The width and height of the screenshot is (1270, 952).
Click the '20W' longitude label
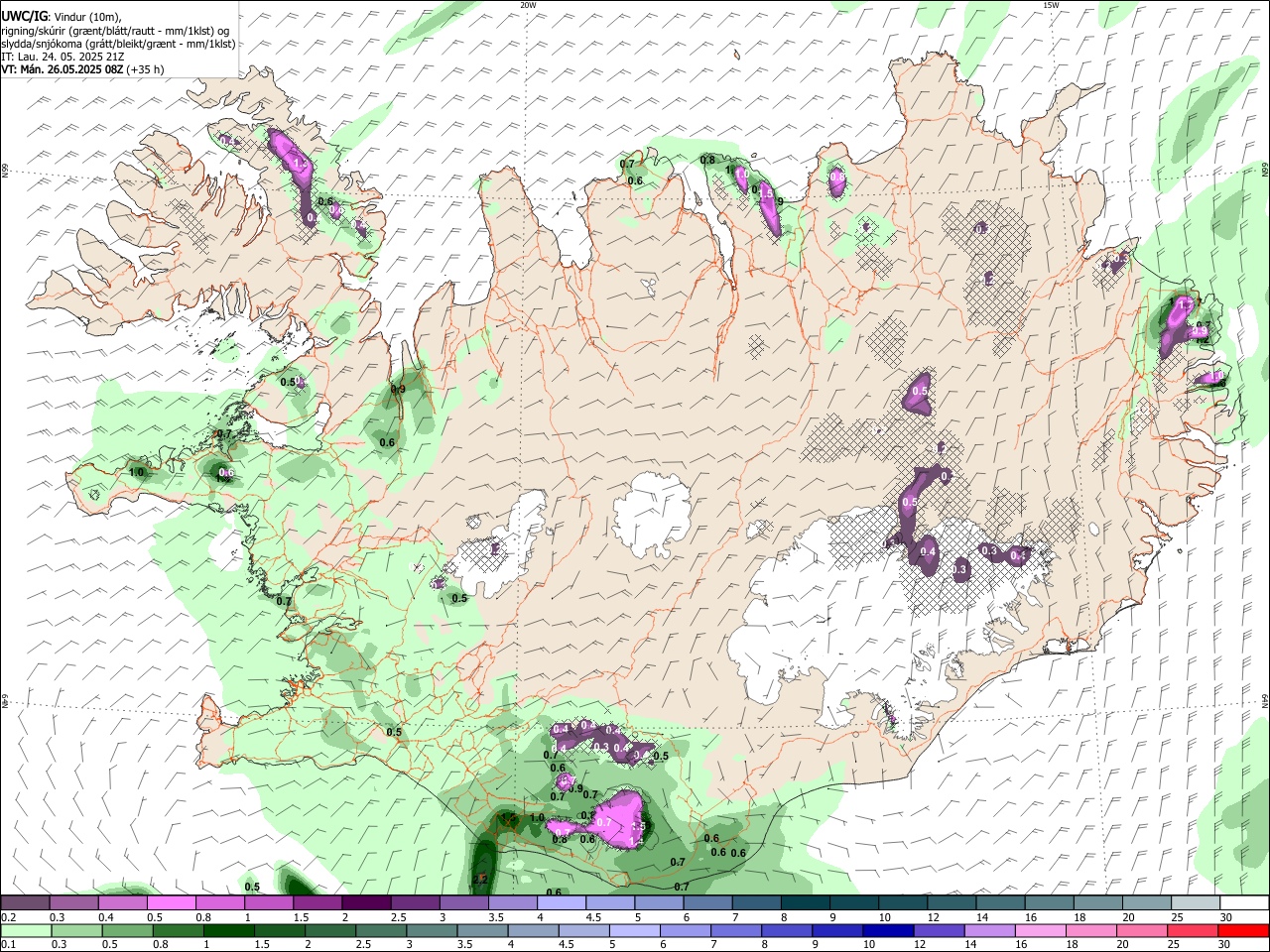528,5
